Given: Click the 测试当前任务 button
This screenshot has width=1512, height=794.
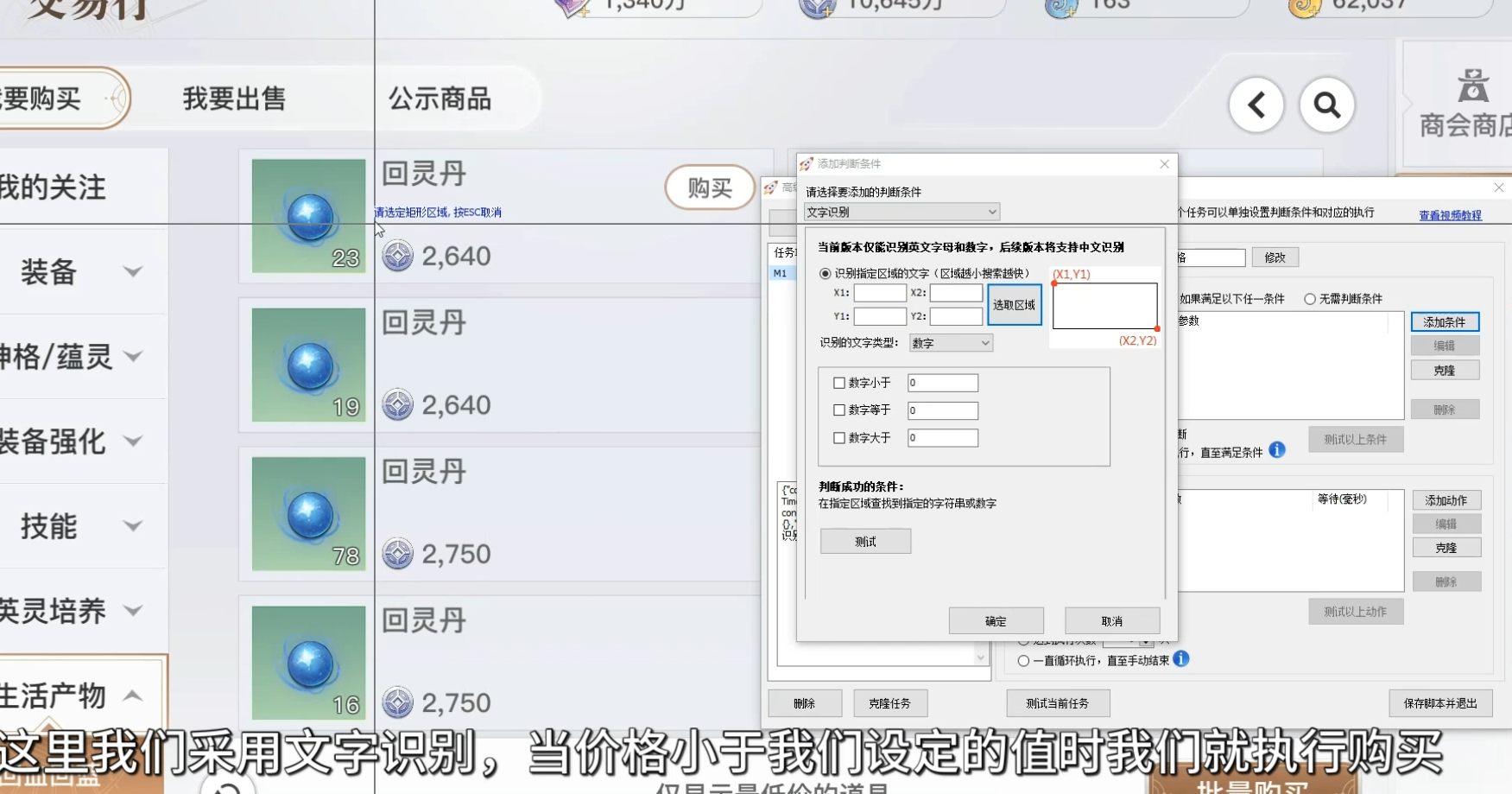Looking at the screenshot, I should point(1058,703).
